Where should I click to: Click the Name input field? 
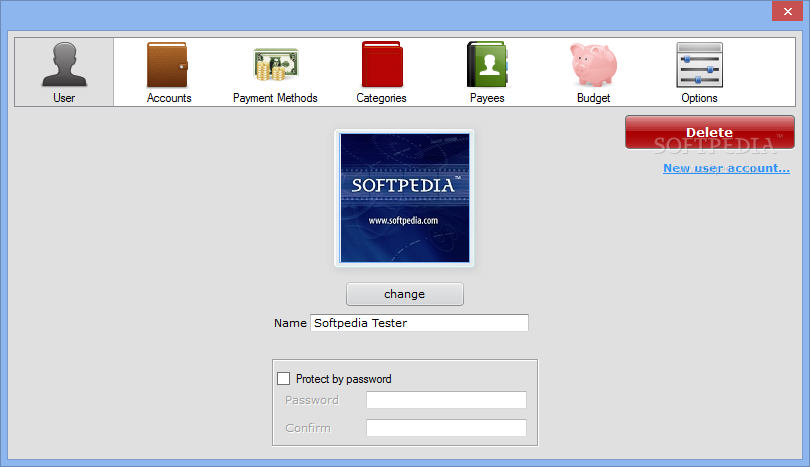pyautogui.click(x=419, y=323)
